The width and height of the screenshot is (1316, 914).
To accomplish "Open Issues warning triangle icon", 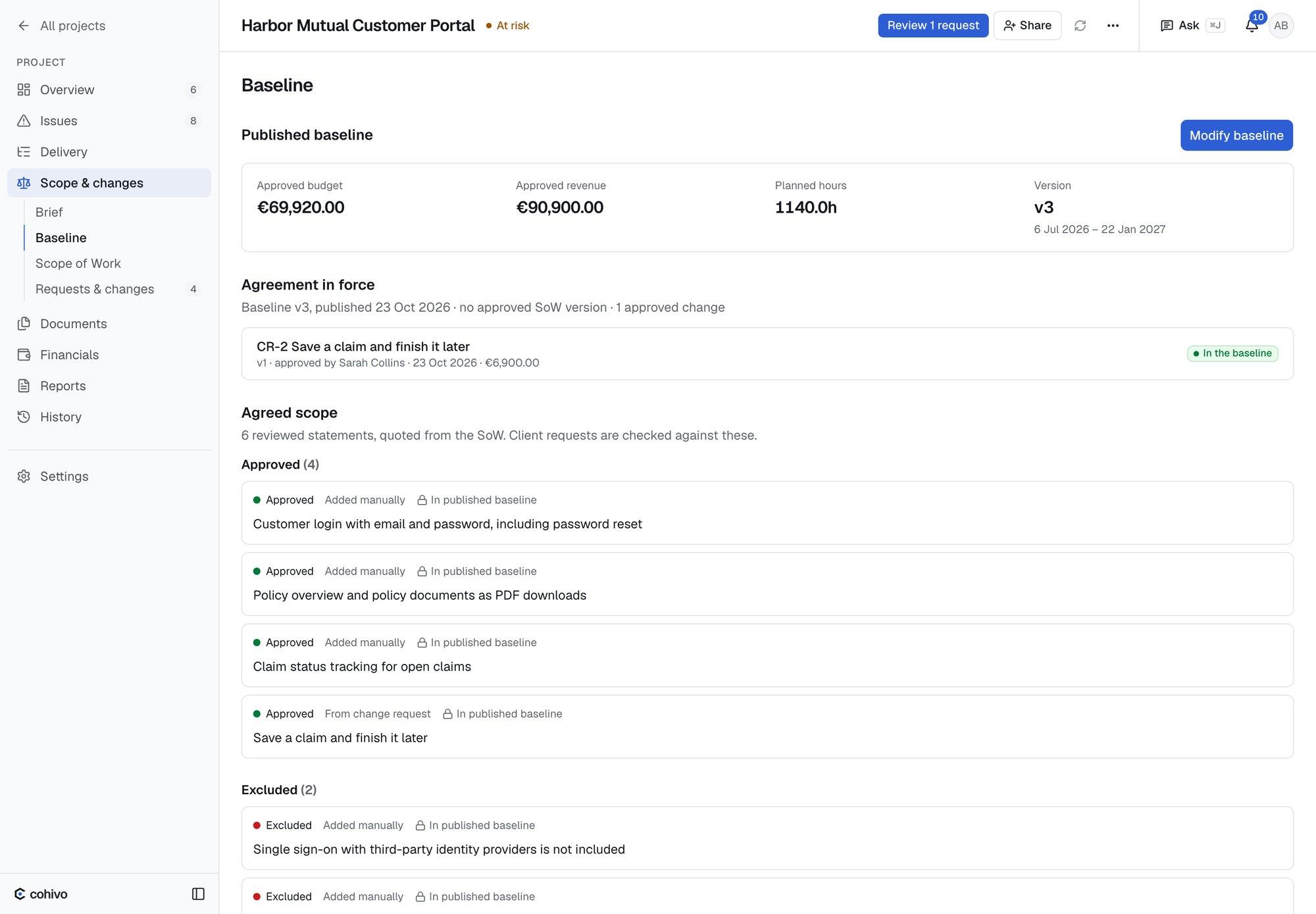I will pyautogui.click(x=24, y=120).
